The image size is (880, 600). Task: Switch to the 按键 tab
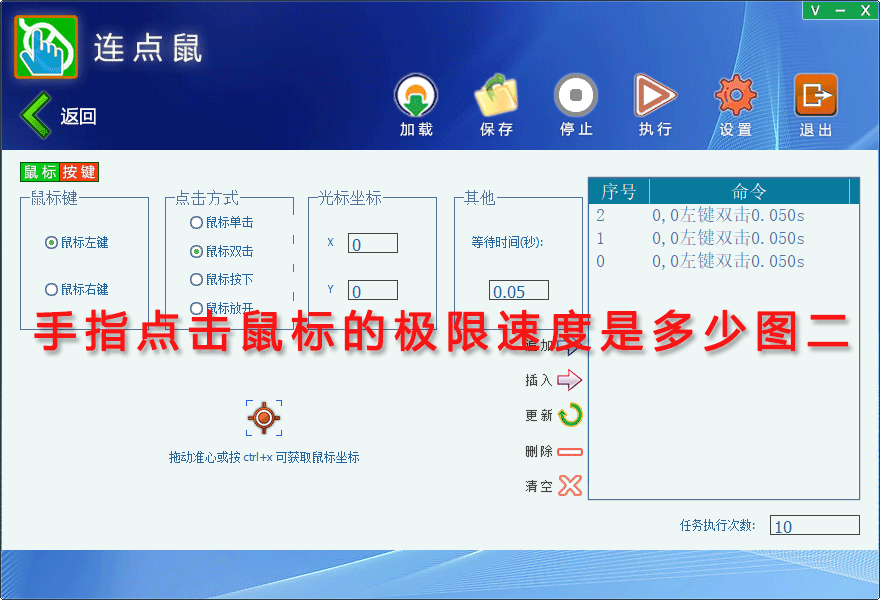pos(79,172)
